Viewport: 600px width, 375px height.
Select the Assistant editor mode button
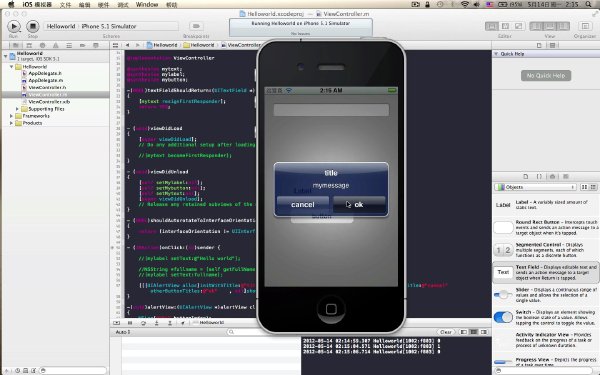(x=505, y=26)
